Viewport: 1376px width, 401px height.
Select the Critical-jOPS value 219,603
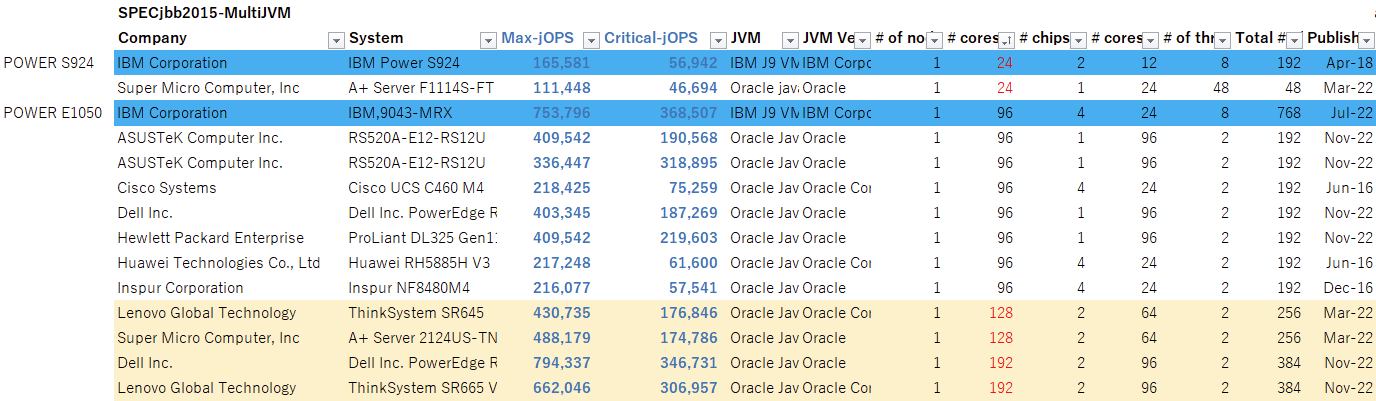[689, 238]
